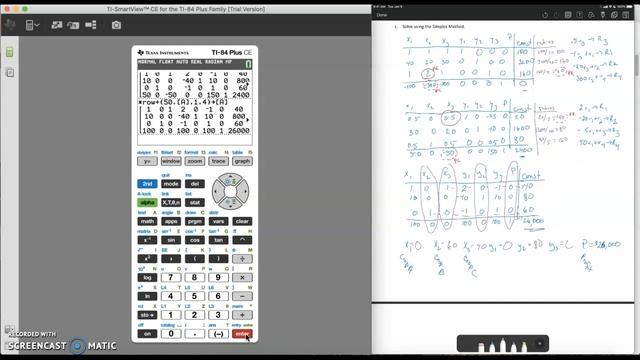Viewport: 640px width, 360px height.
Task: Click the prgm key
Action: pyautogui.click(x=195, y=221)
